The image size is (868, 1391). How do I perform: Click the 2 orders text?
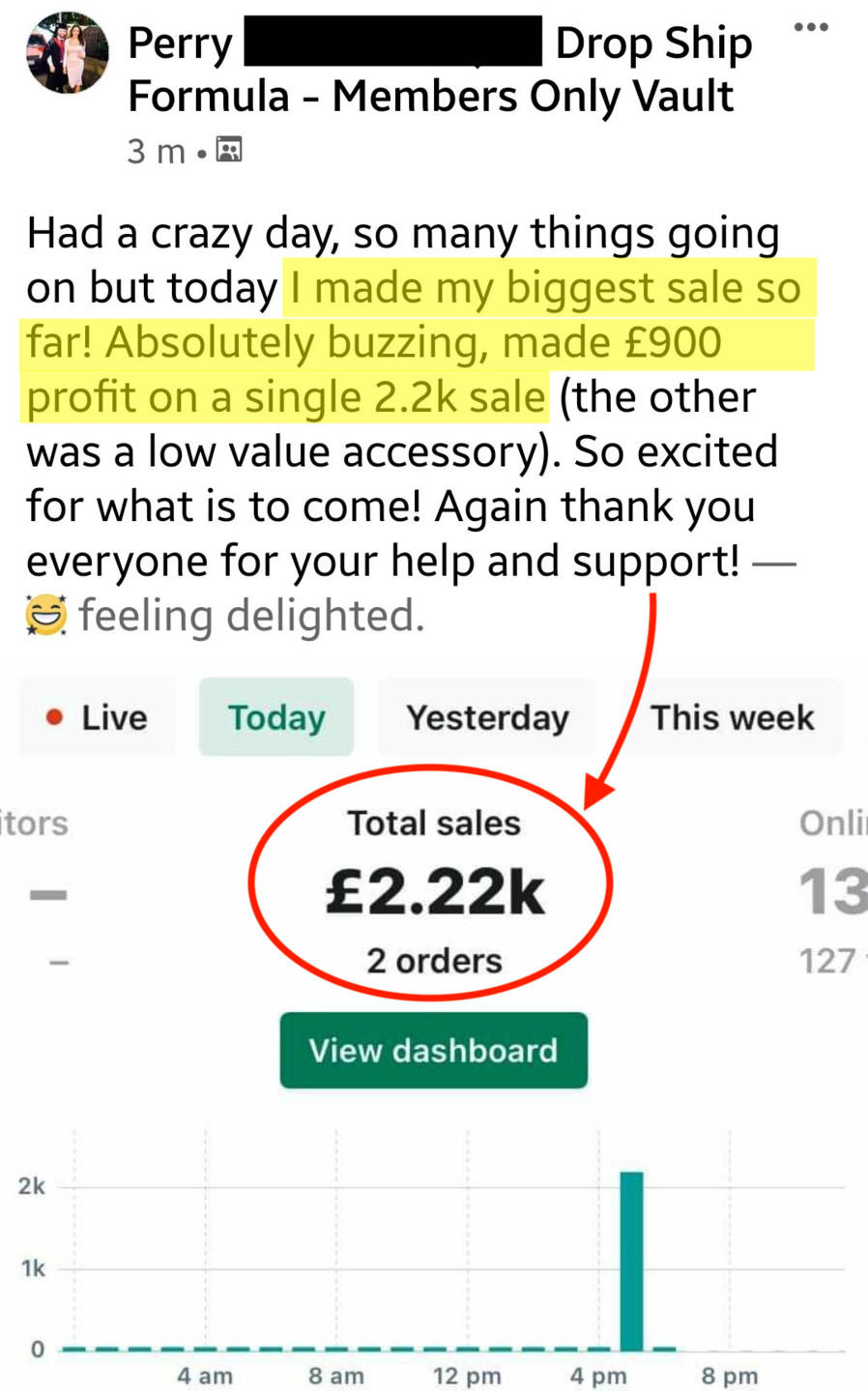(434, 961)
